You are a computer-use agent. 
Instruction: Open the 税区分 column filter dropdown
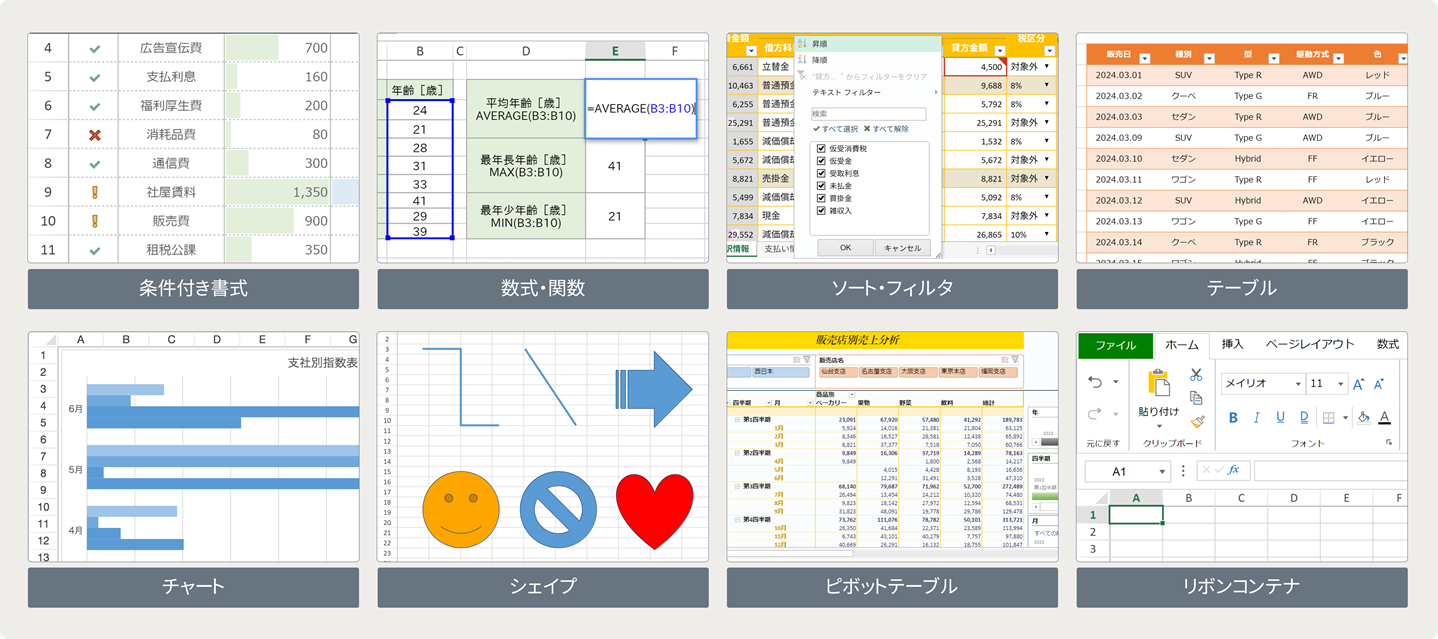1048,52
